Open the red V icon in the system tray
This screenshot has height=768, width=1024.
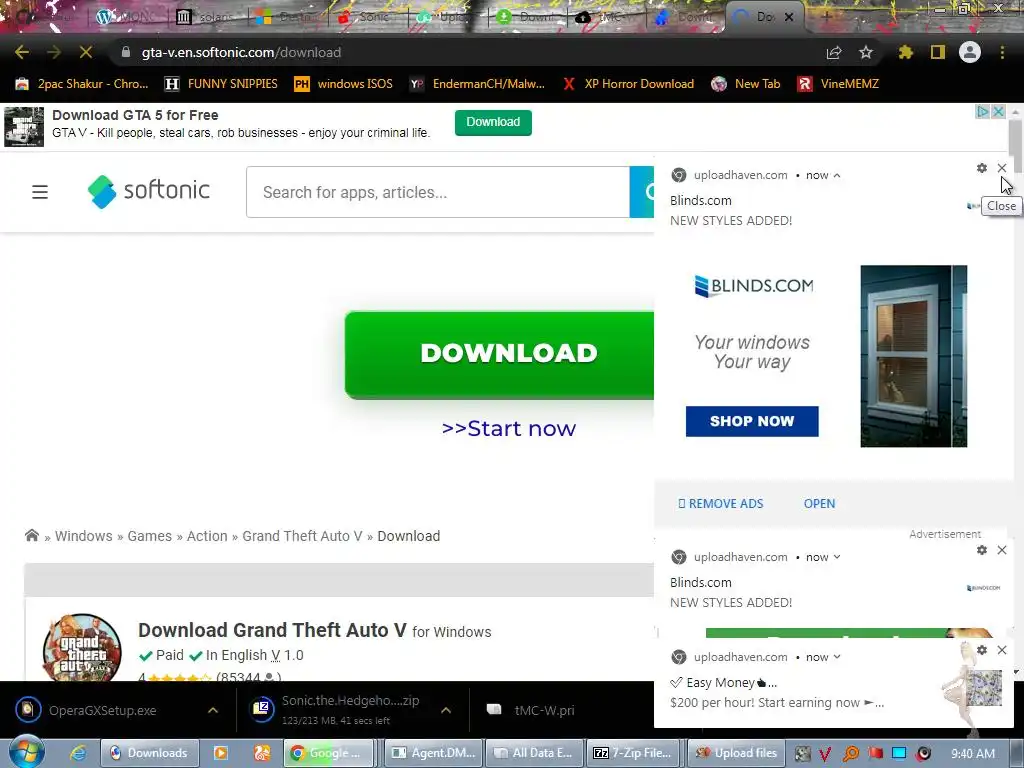825,754
